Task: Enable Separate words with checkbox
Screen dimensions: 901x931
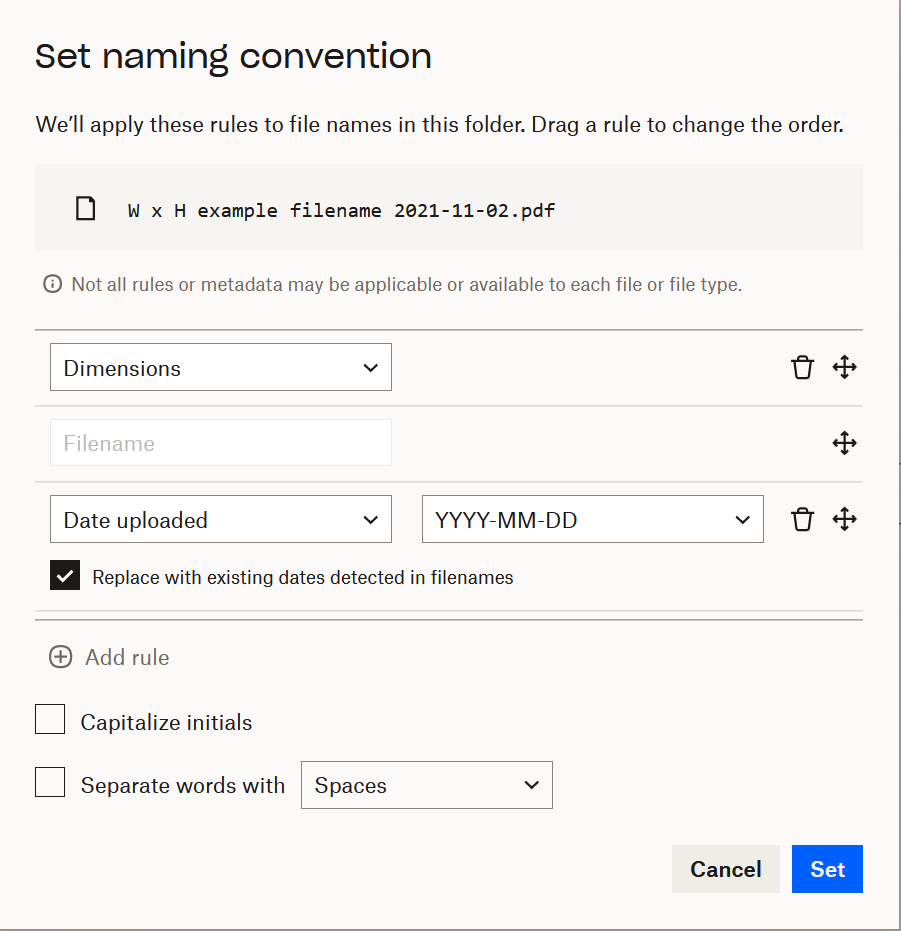Action: click(50, 783)
